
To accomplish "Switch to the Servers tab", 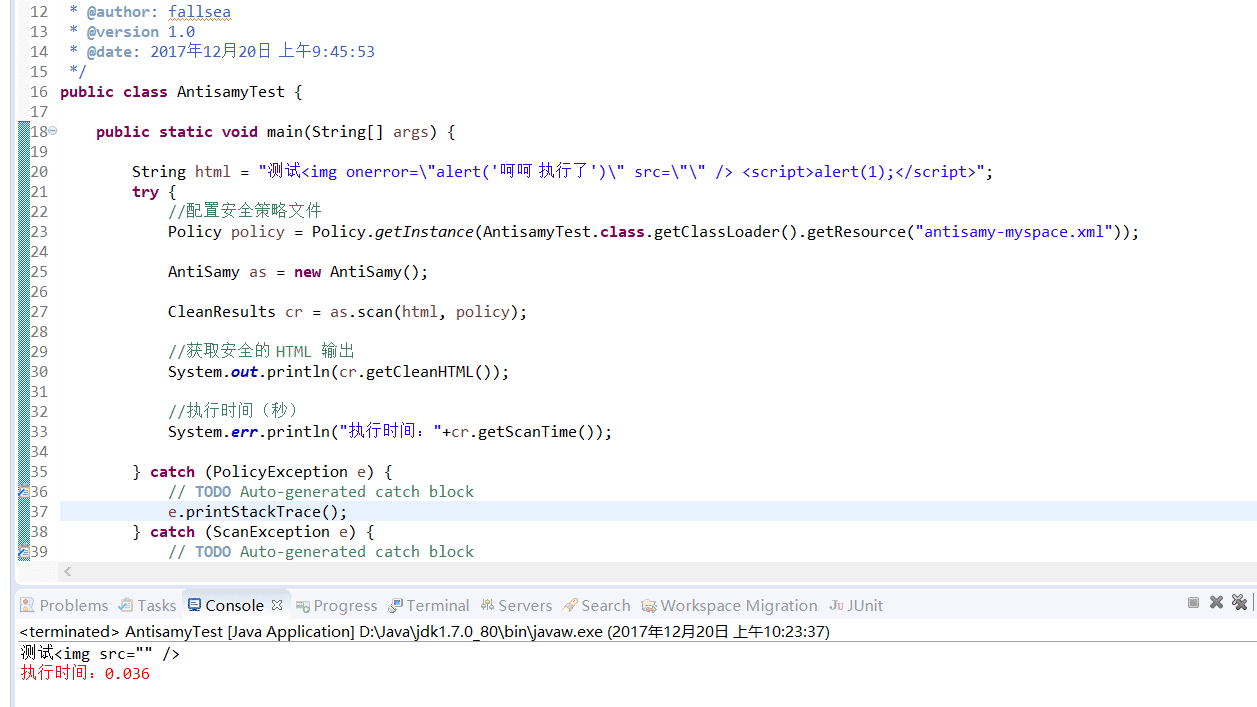I will click(516, 605).
